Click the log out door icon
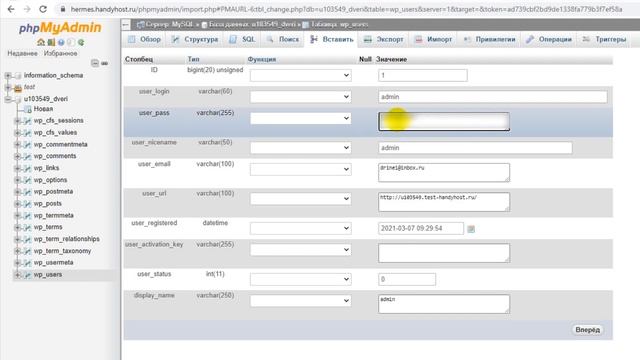 [x=51, y=42]
